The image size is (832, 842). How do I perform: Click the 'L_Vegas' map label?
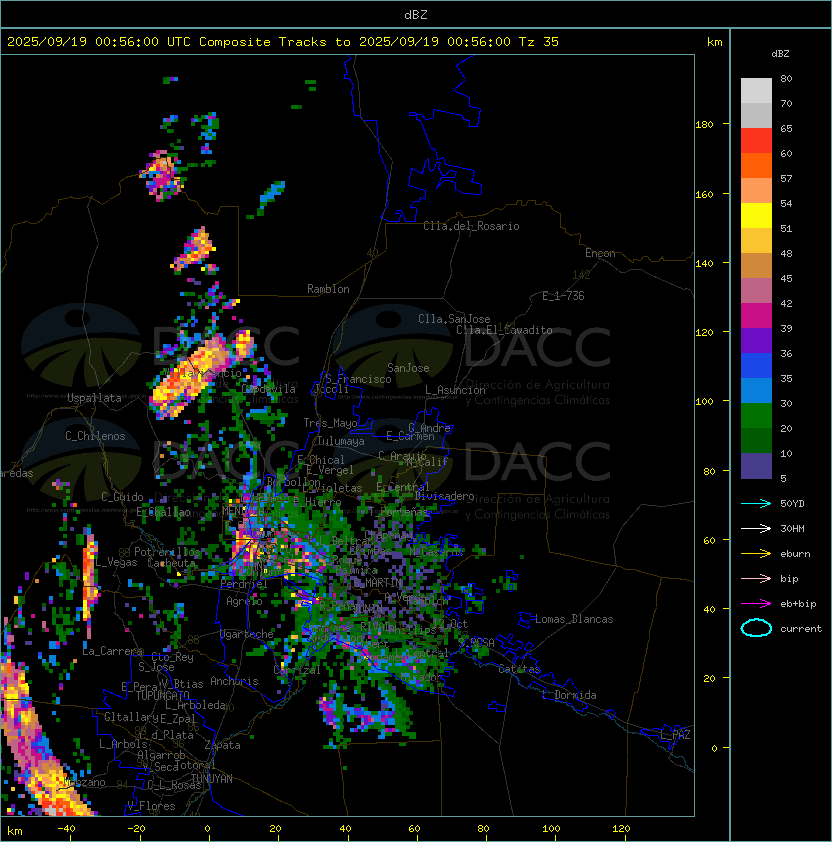pos(116,562)
